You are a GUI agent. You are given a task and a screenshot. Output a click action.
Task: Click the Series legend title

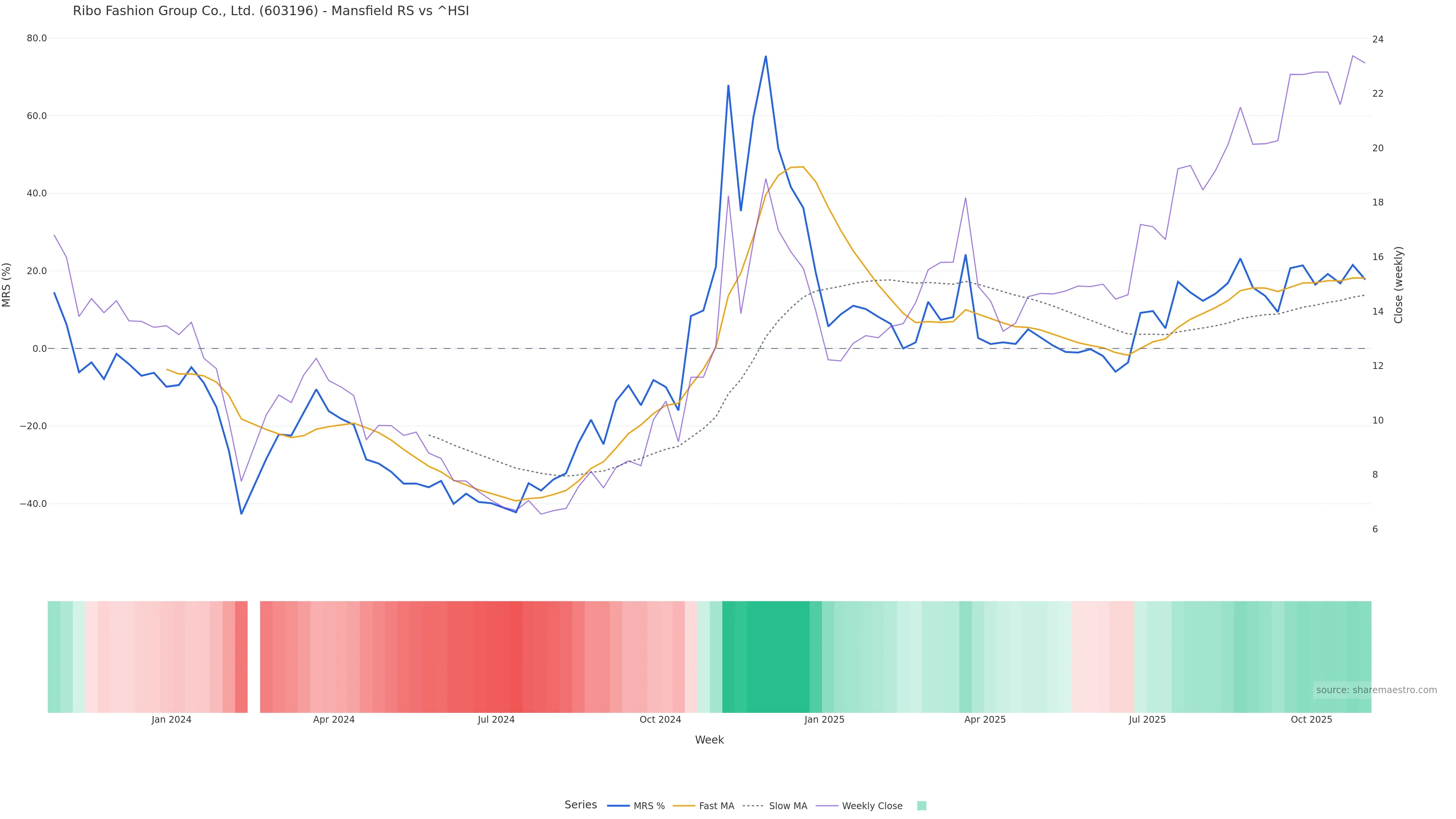[581, 805]
